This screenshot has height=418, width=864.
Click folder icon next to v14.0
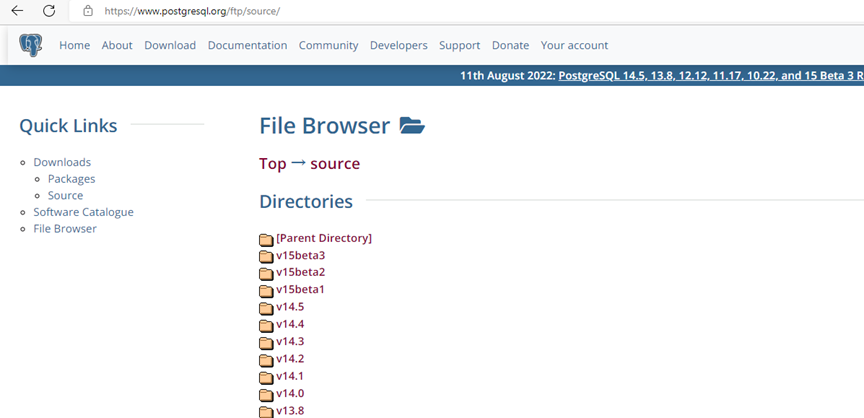click(266, 394)
